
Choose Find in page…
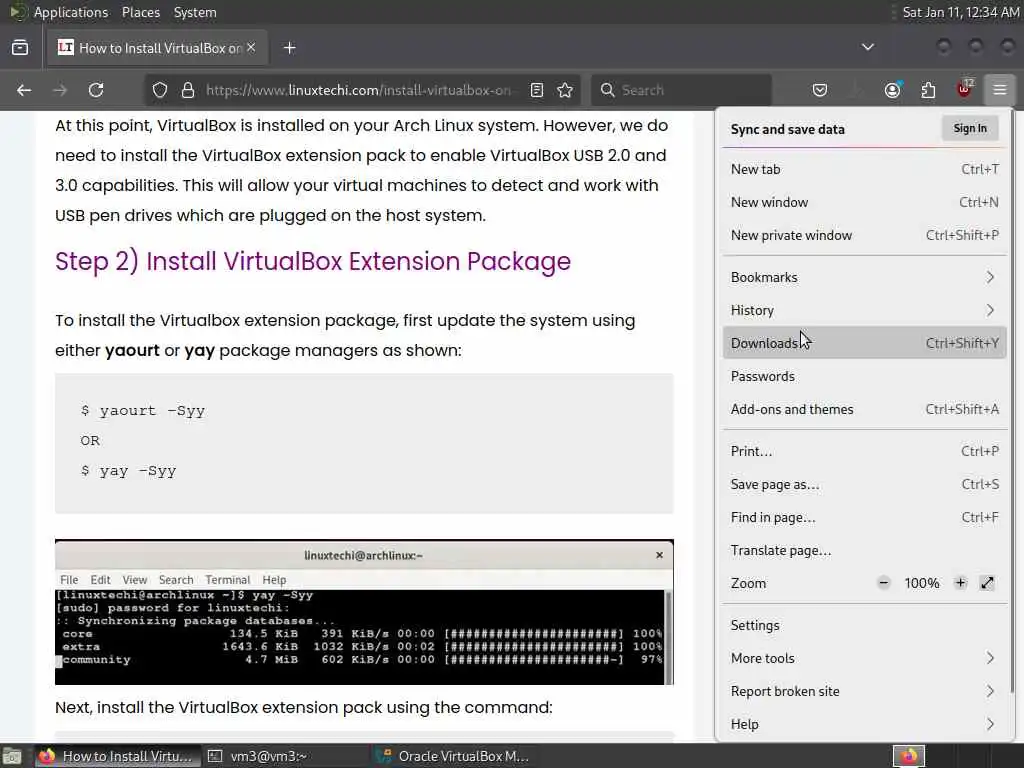point(864,517)
